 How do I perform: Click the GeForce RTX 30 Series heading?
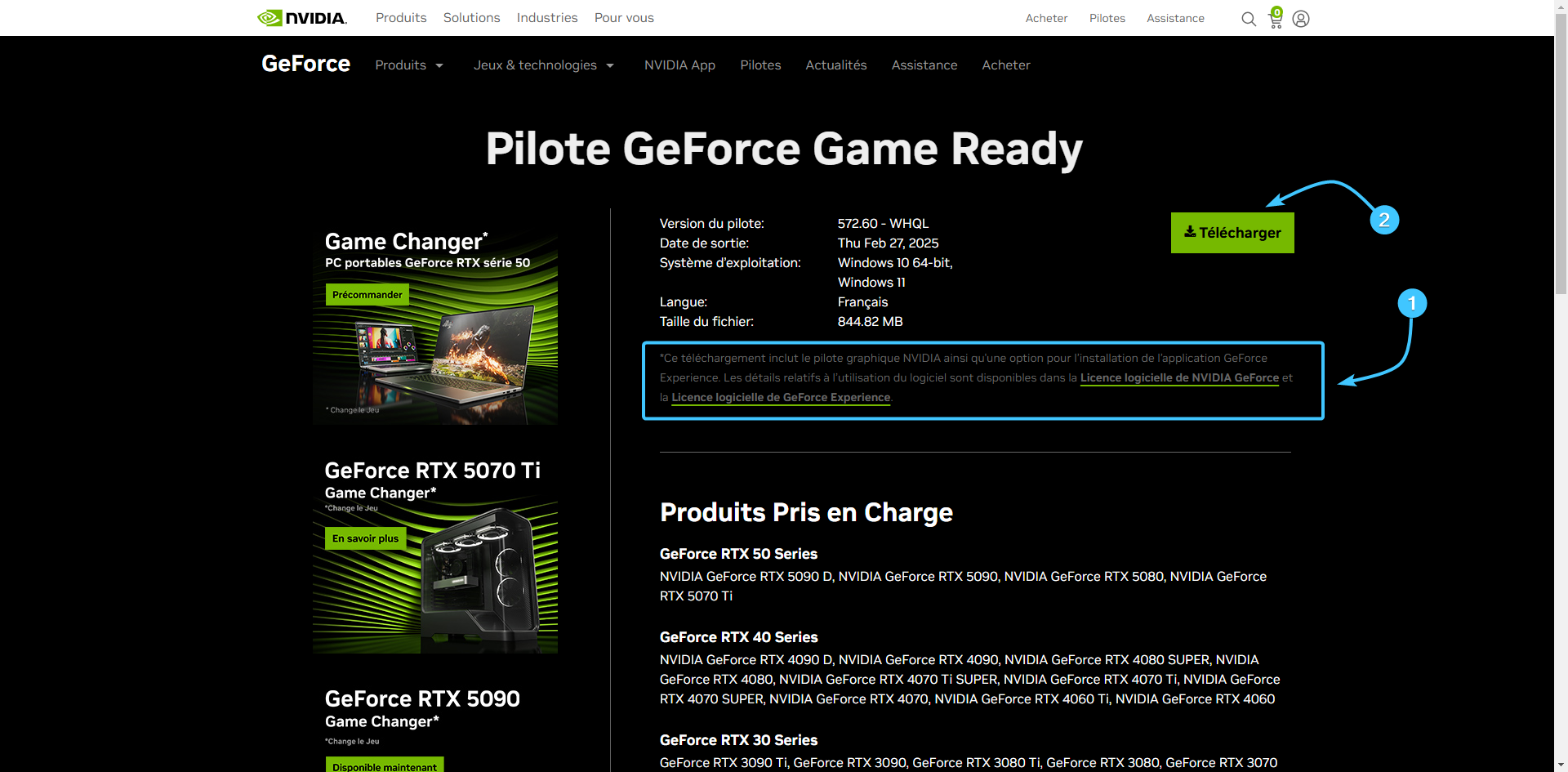(738, 740)
